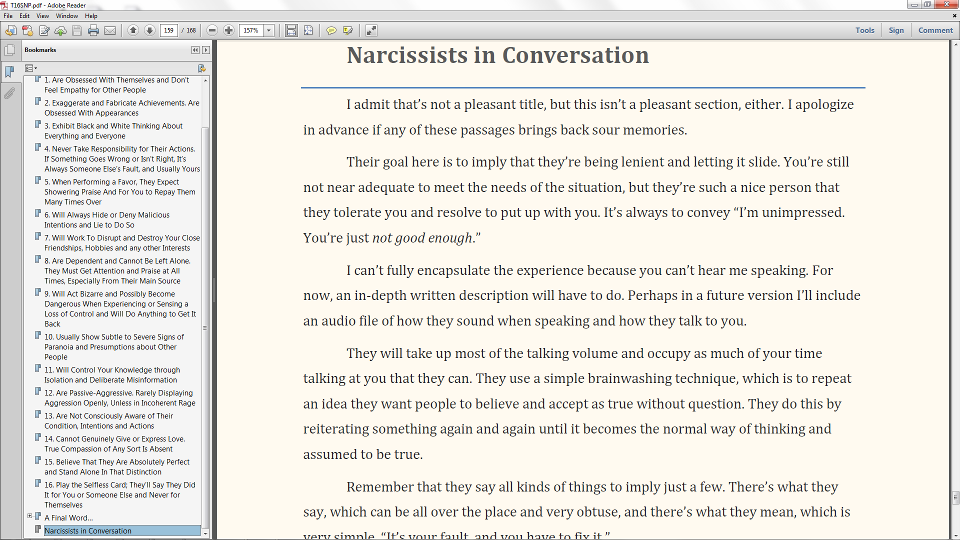Add a sticky note comment
Viewport: 960px width, 540px height.
click(331, 31)
